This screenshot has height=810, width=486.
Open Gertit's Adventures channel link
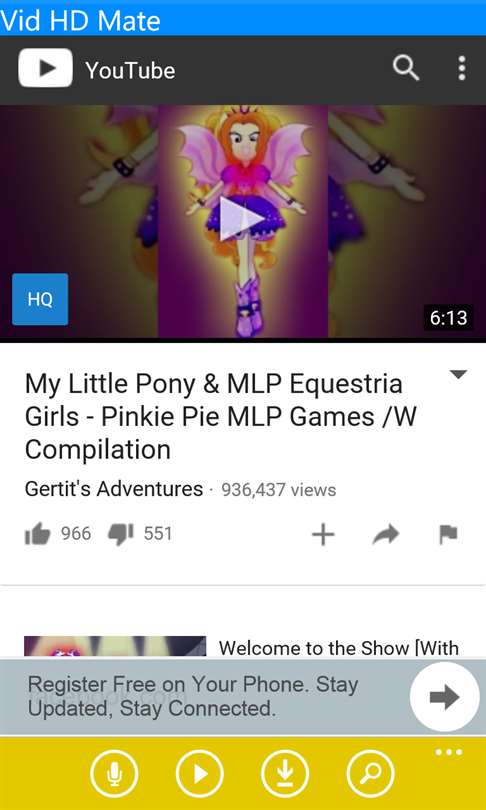tap(114, 489)
